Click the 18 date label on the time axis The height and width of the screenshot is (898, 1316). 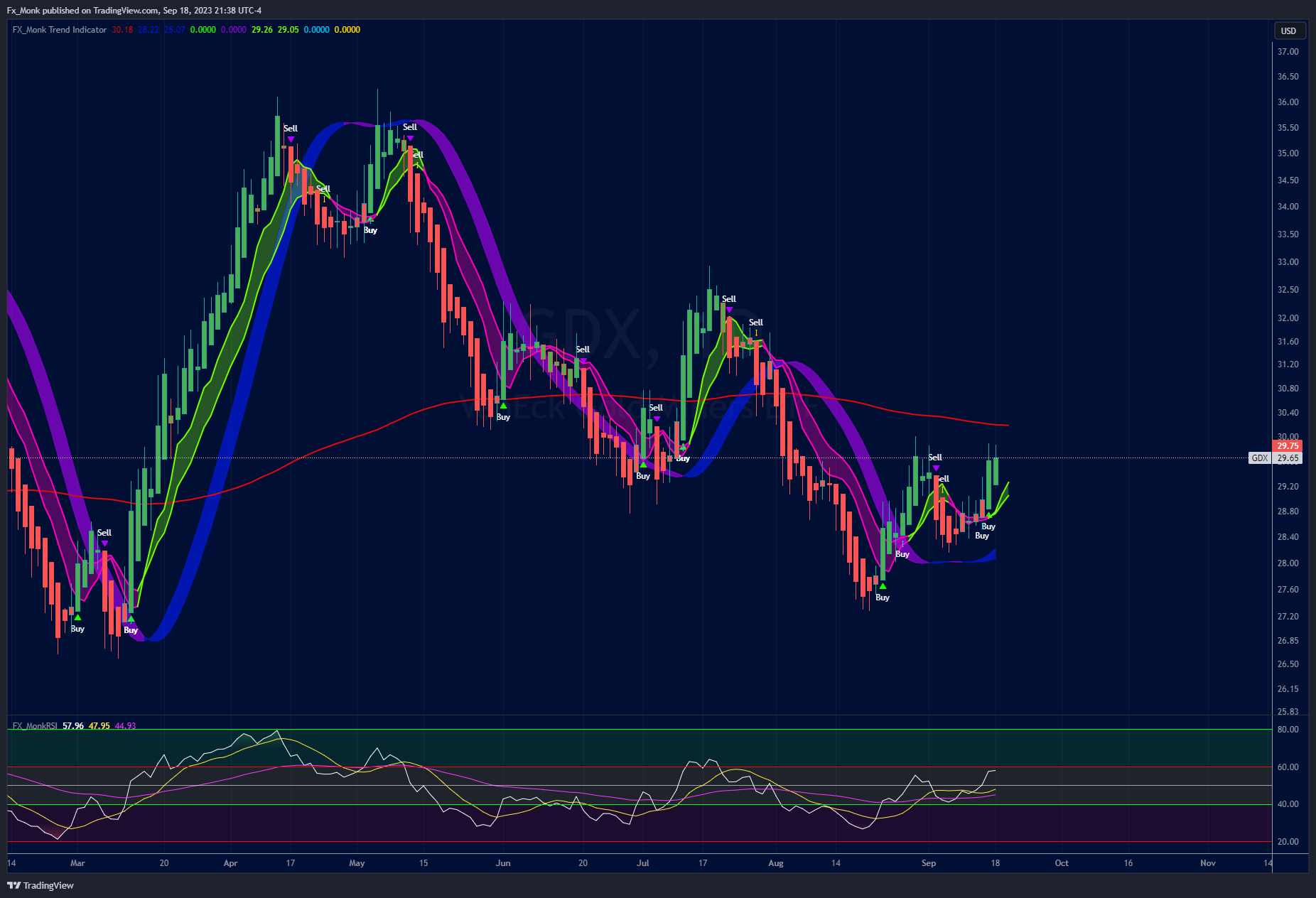(996, 863)
